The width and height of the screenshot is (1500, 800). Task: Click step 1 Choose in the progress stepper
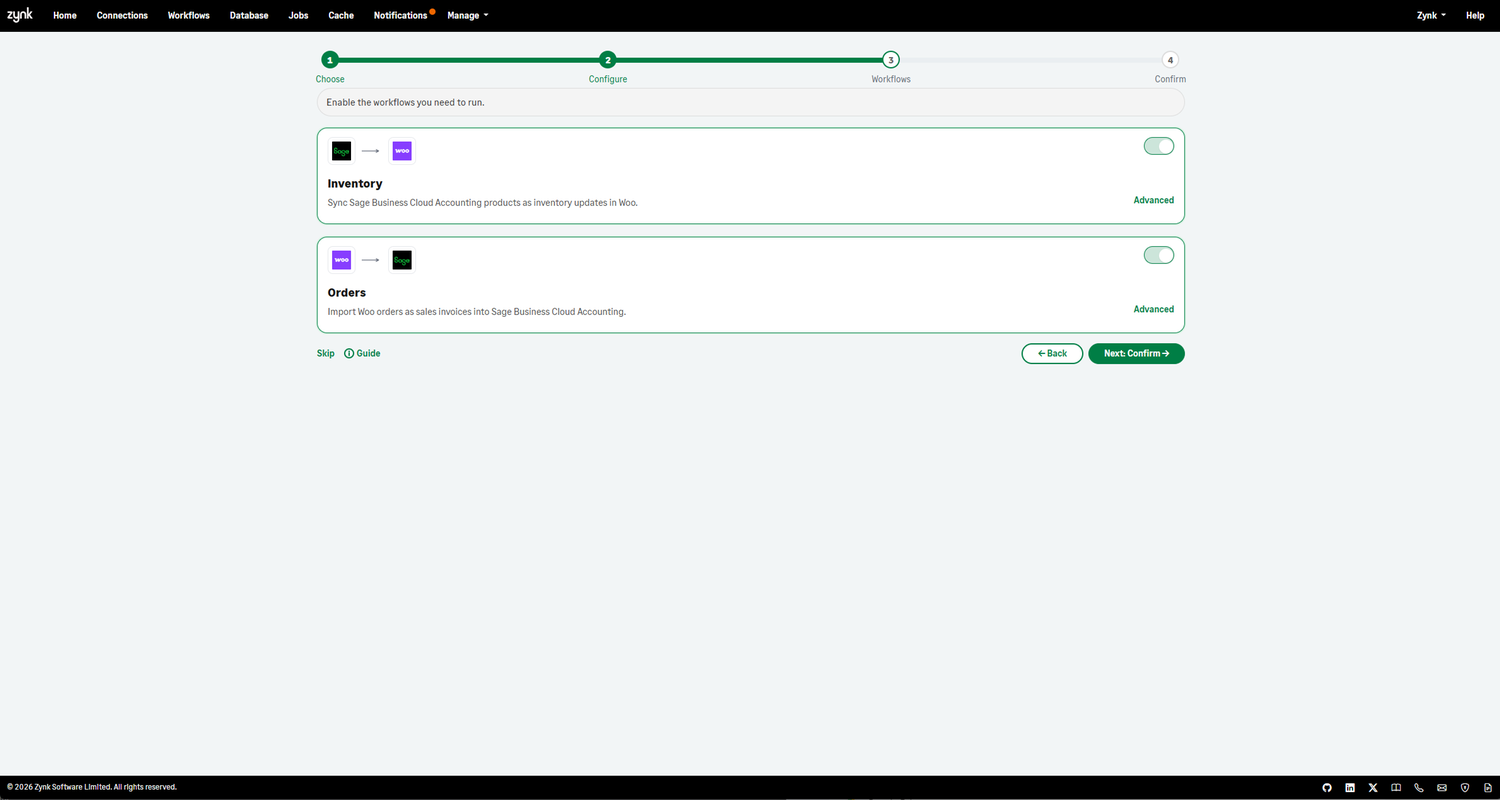pyautogui.click(x=329, y=60)
